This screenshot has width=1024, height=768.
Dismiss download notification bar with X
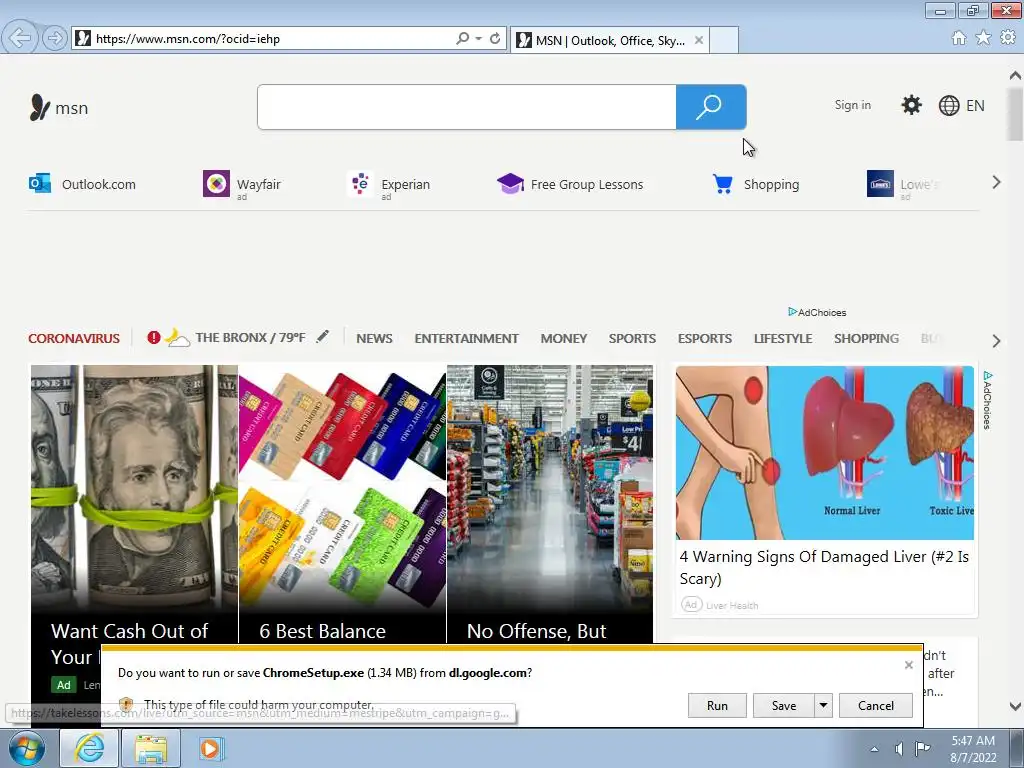[x=908, y=665]
